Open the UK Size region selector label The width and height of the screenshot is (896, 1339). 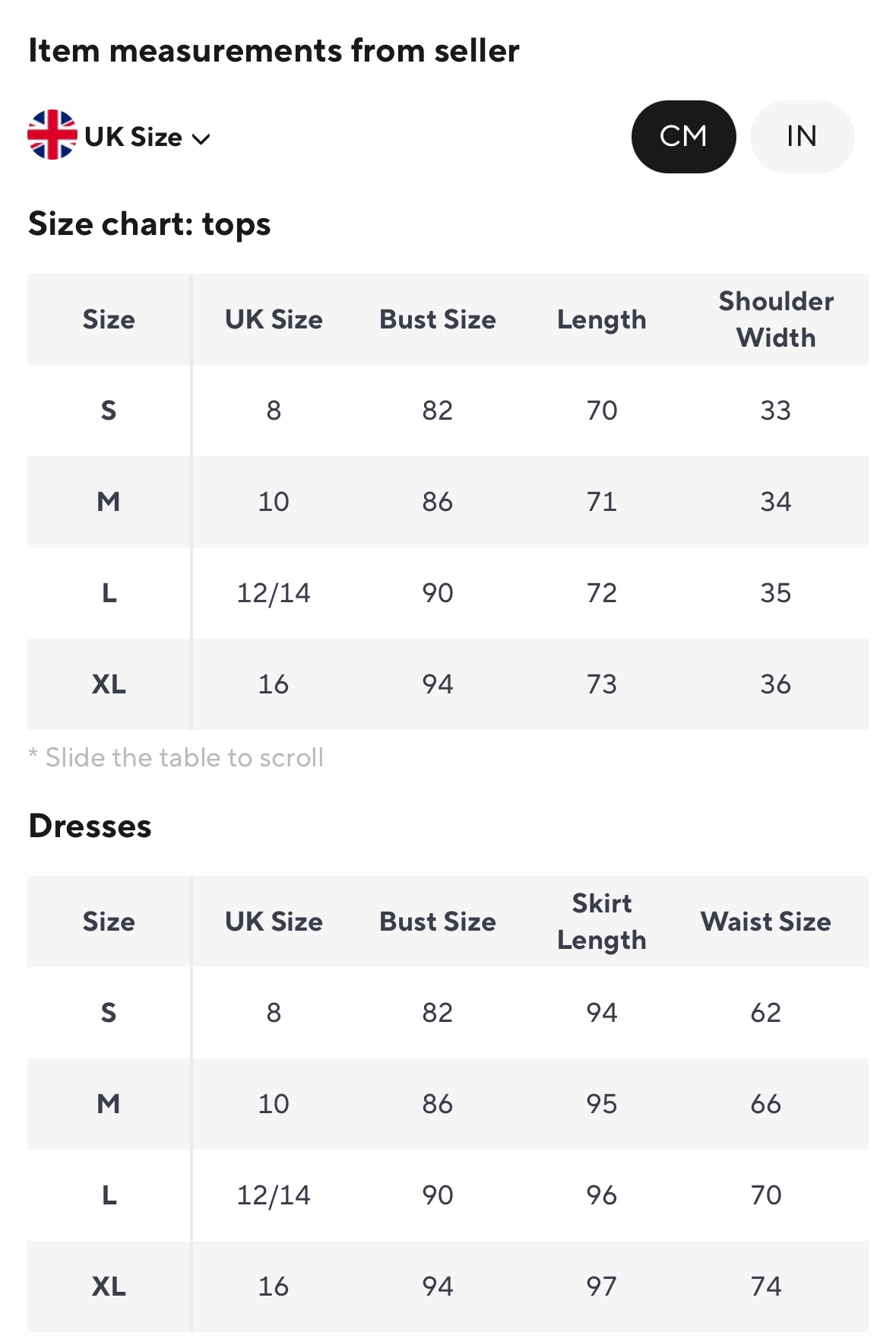pyautogui.click(x=133, y=137)
